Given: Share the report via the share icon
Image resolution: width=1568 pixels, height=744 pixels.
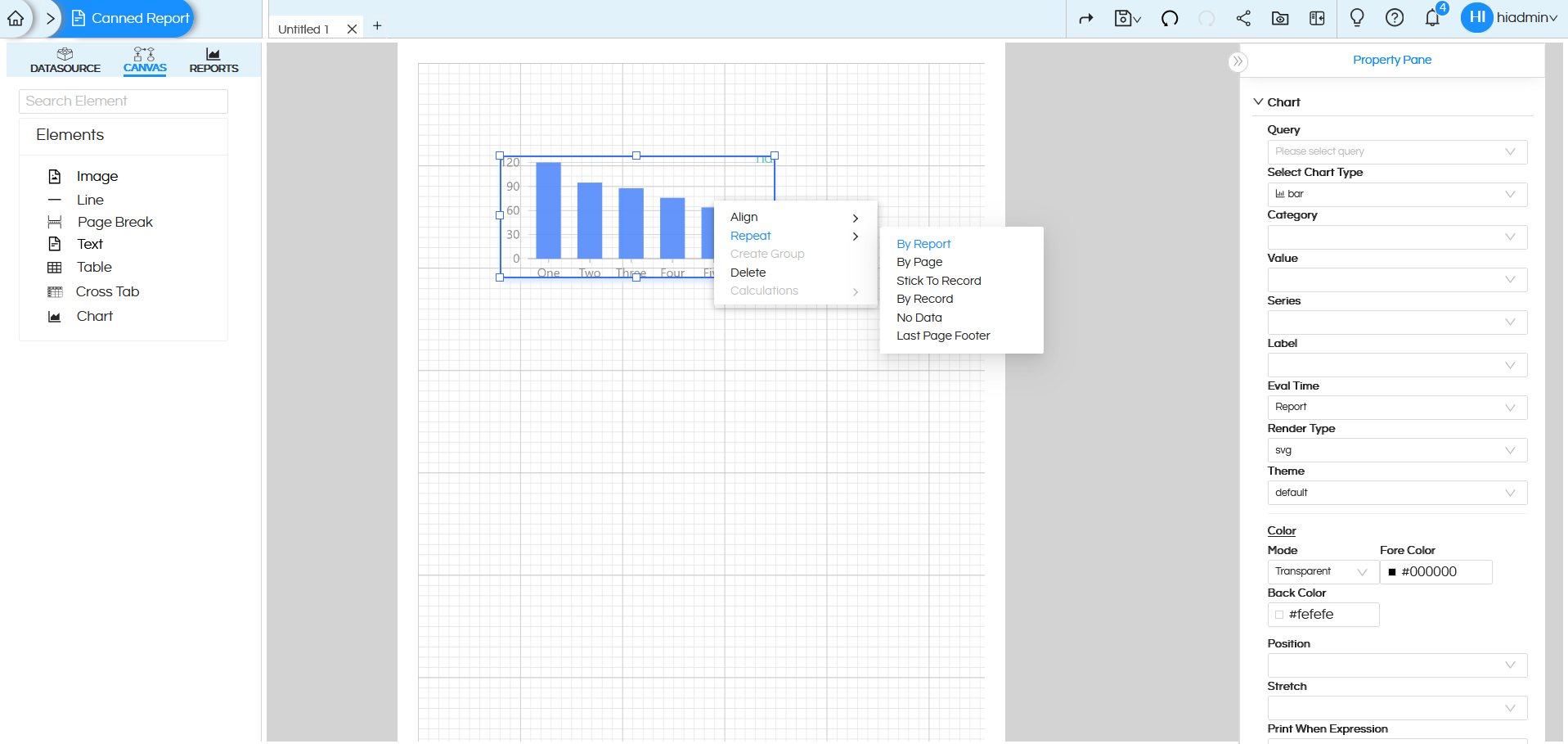Looking at the screenshot, I should pos(1242,18).
